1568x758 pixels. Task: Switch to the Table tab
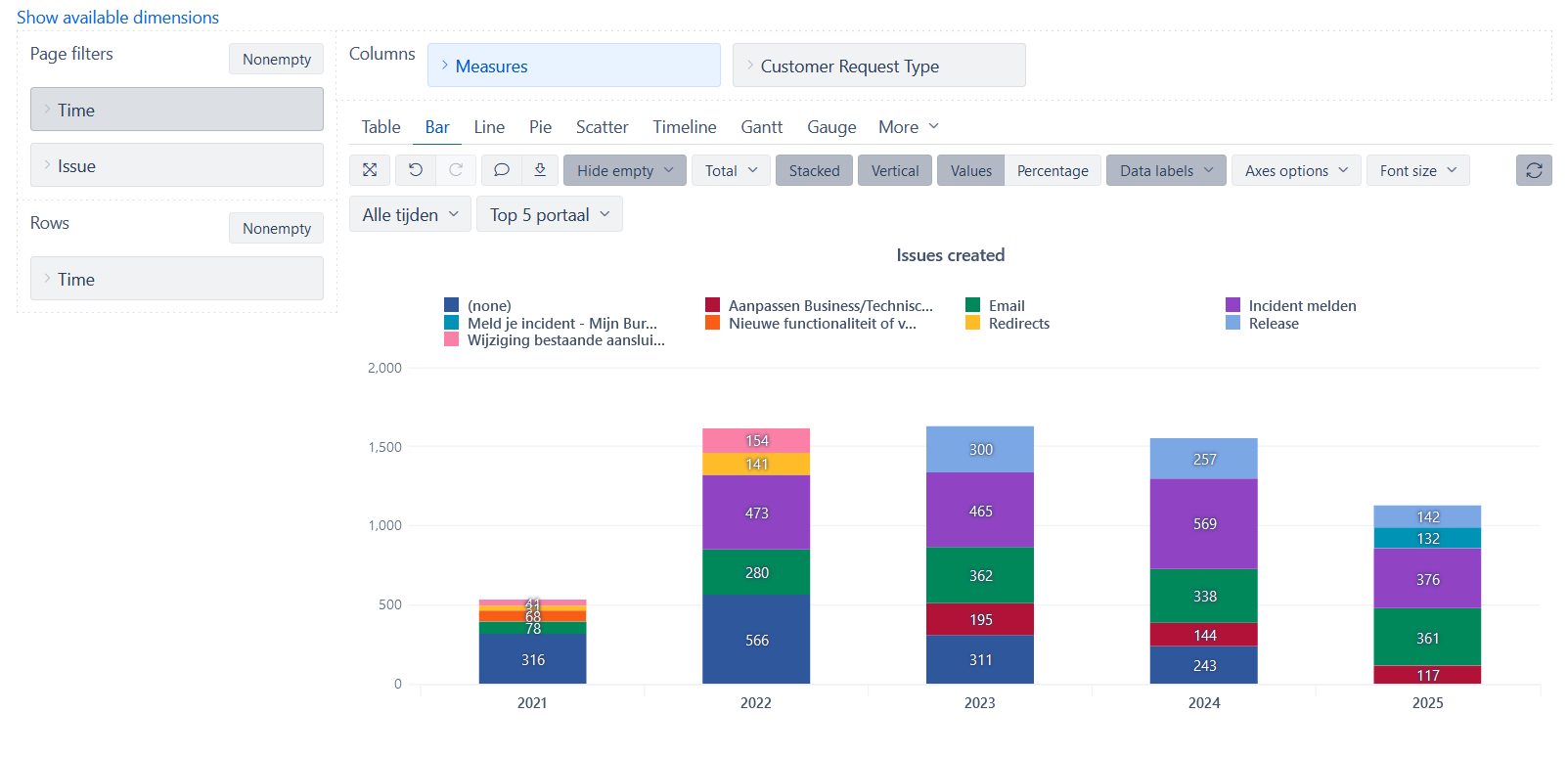(x=381, y=127)
